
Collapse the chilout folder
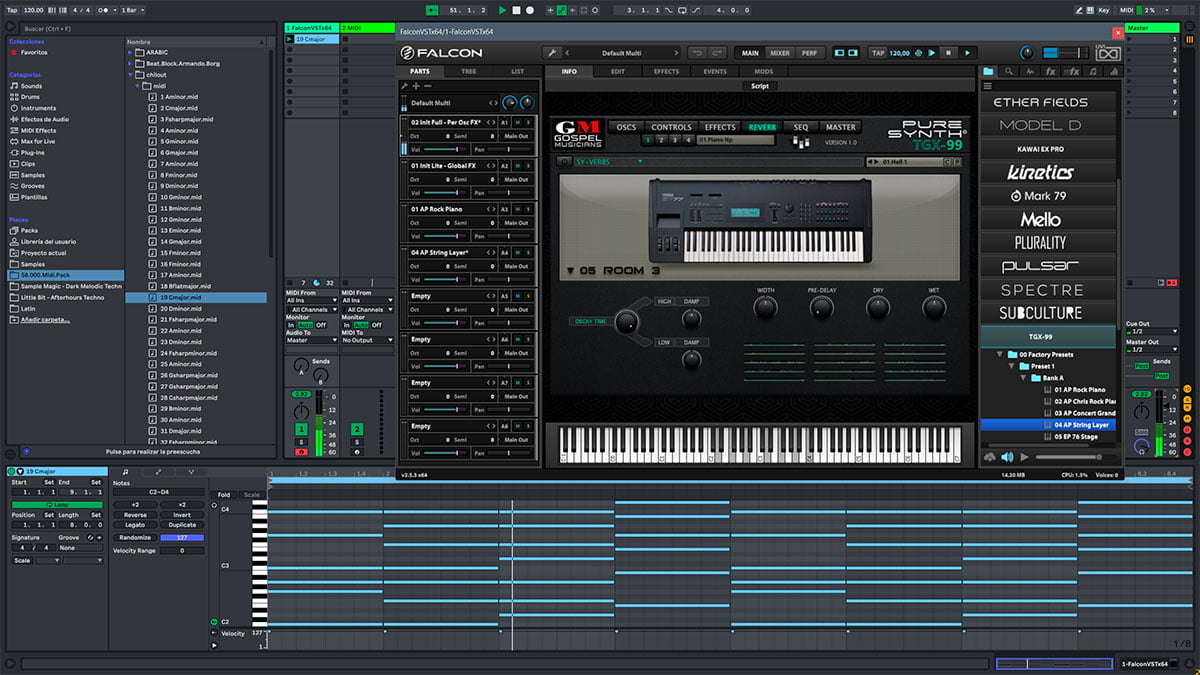point(130,74)
